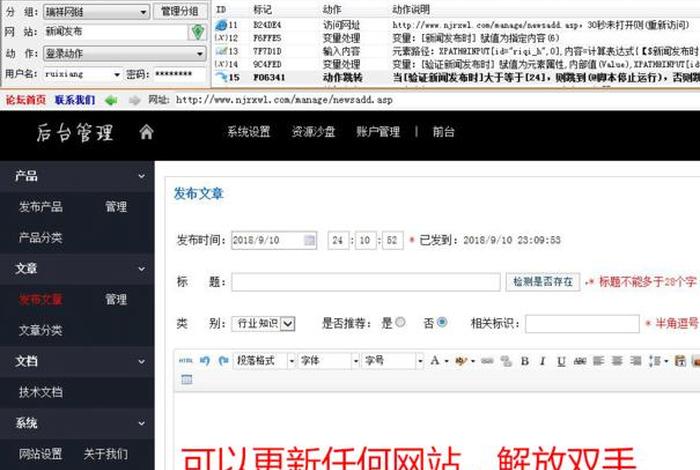Click the HTML source code icon in editor
The image size is (700, 470).
point(186,361)
